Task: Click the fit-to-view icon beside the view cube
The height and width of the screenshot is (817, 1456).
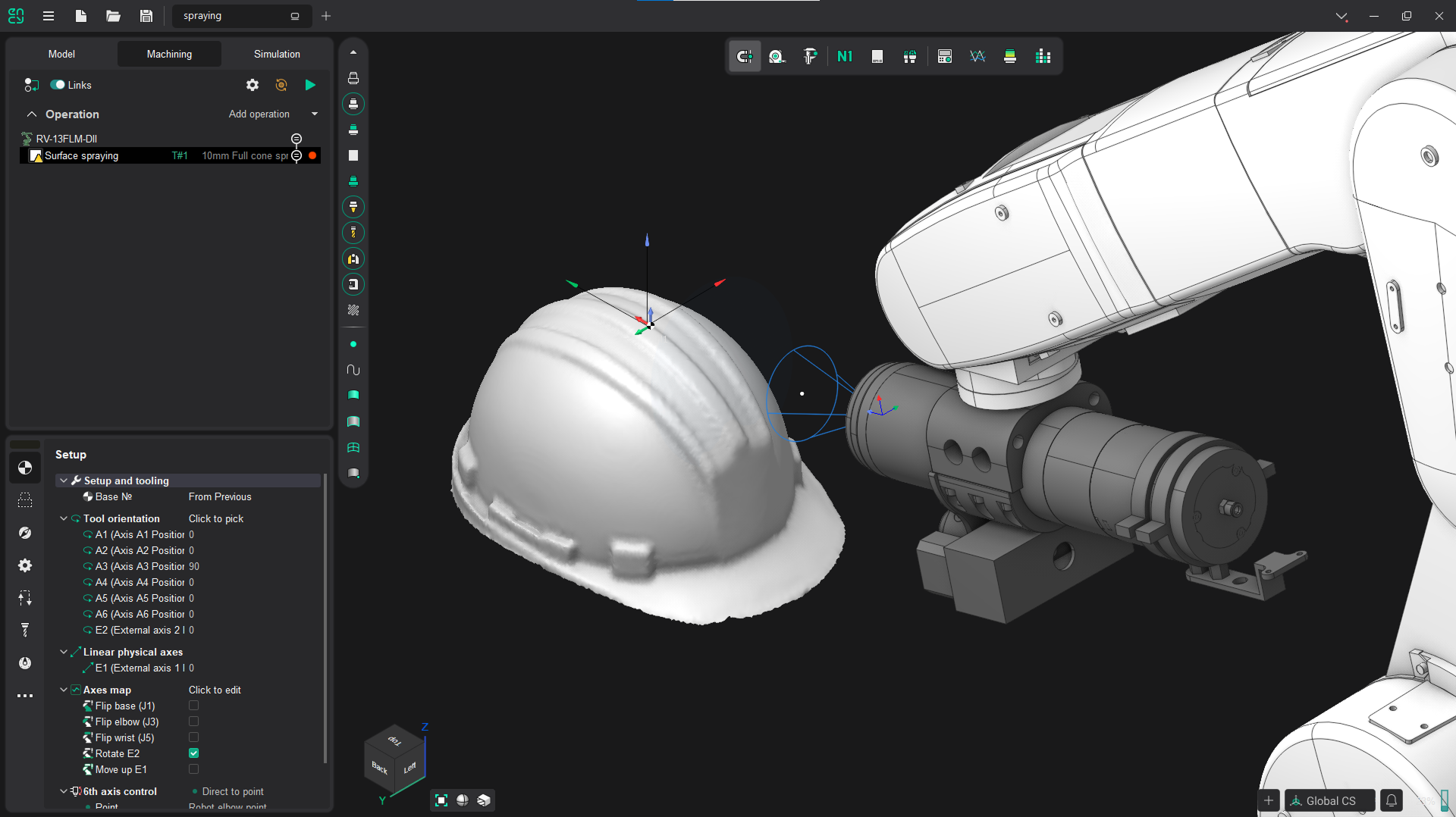Action: pos(441,800)
